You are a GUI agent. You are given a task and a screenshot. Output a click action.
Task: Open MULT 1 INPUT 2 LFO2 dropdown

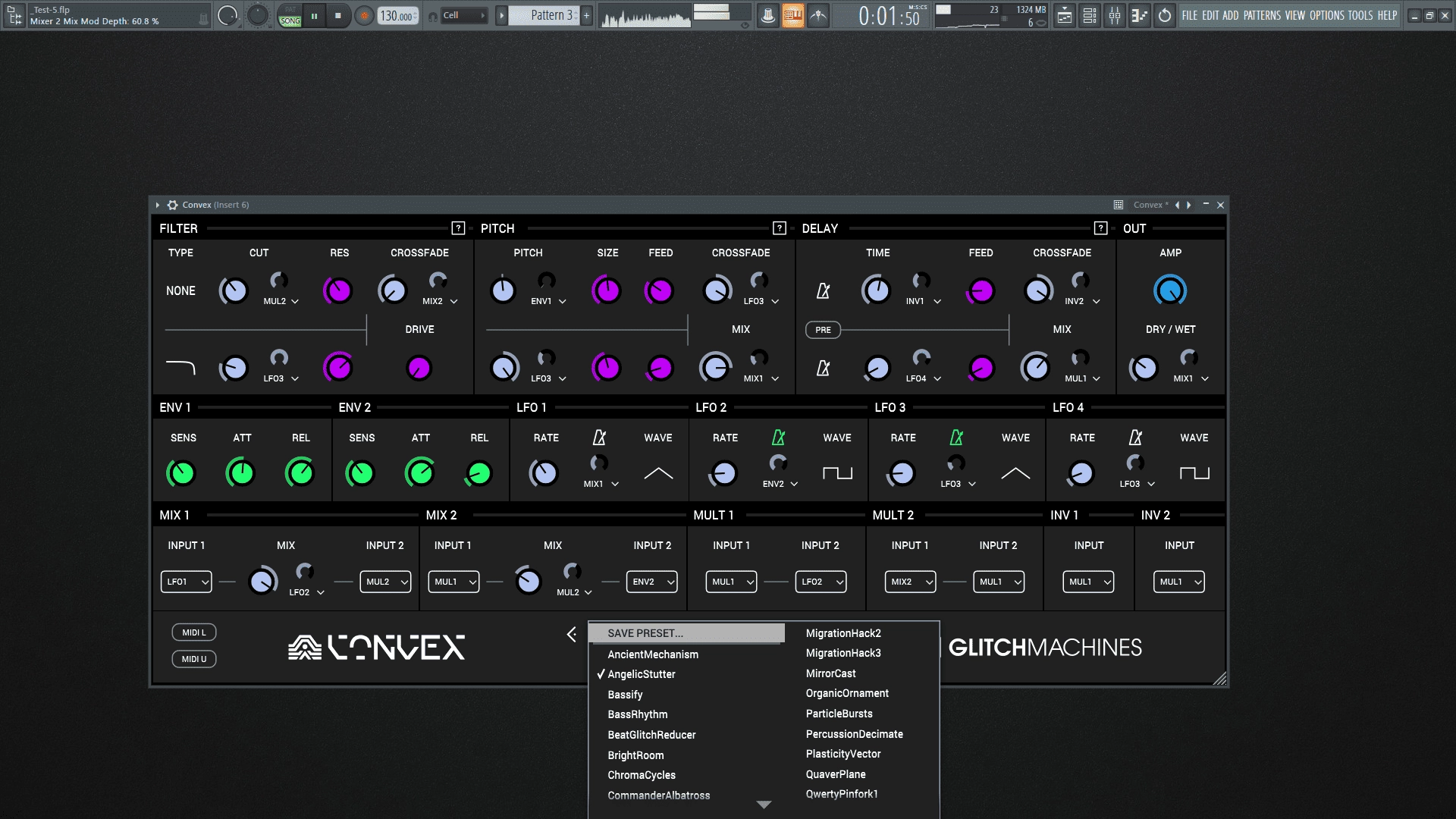click(821, 582)
